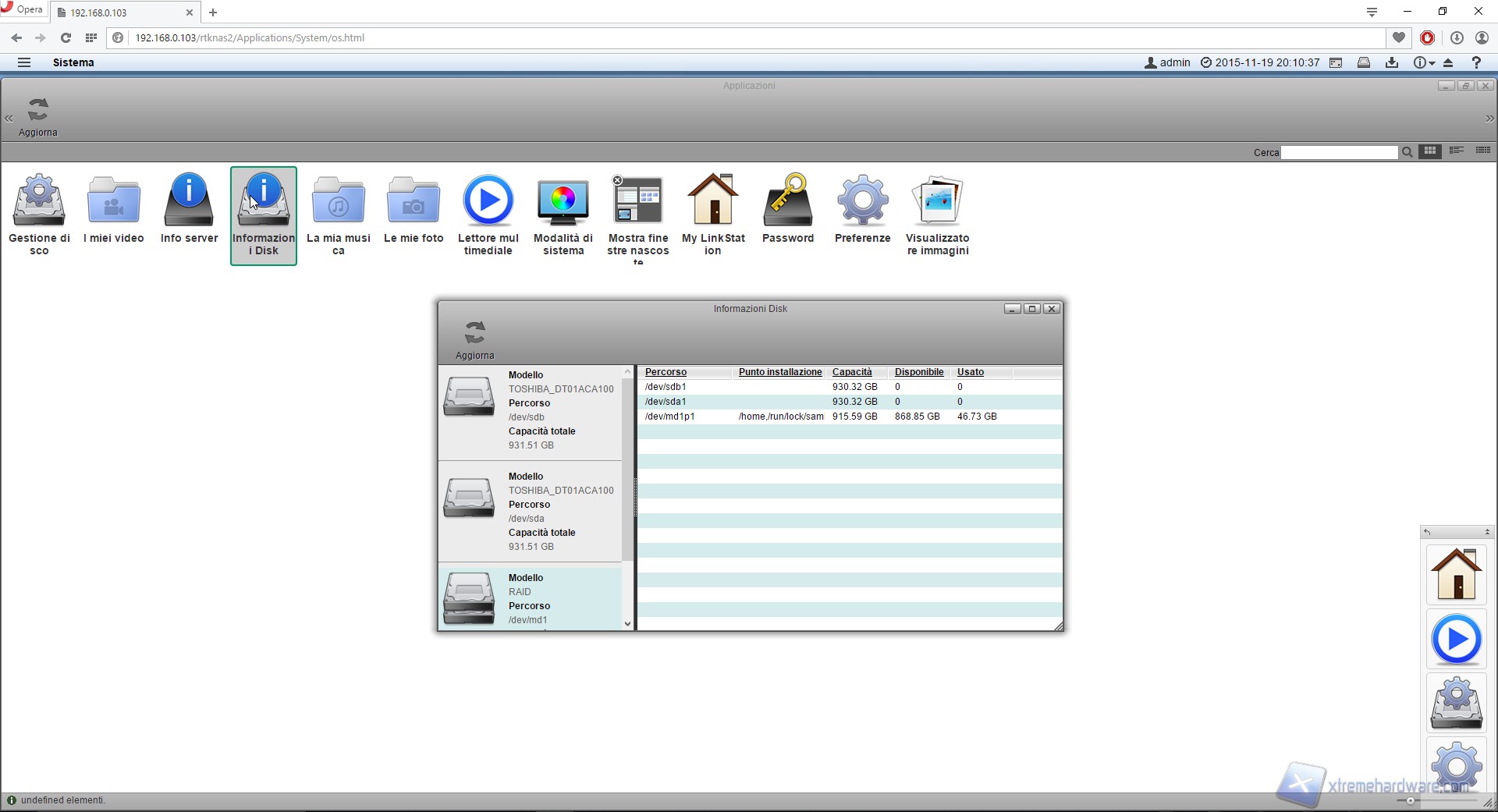
Task: Switch to grid icon view
Action: (1430, 151)
